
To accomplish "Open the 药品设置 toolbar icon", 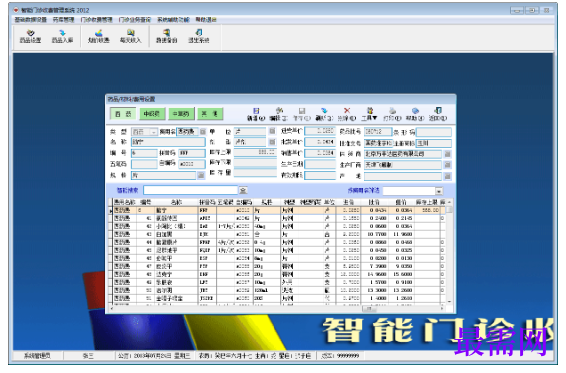I will pyautogui.click(x=30, y=36).
